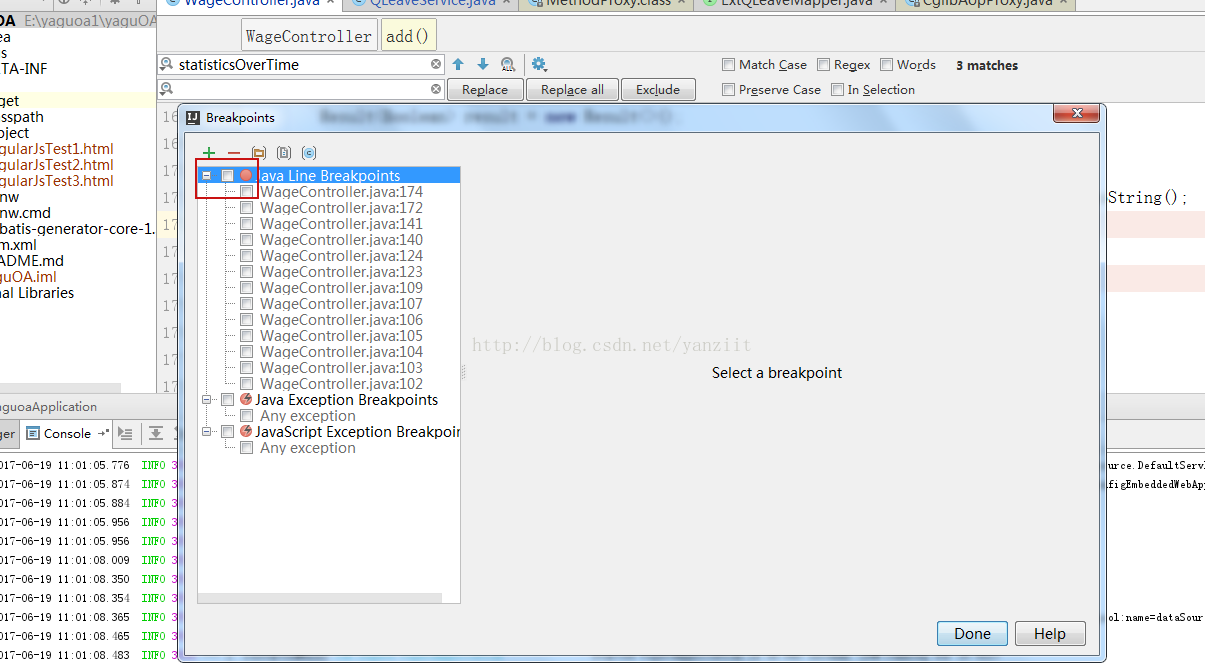Toggle checkbox for WageController.java:172
Image resolution: width=1205 pixels, height=669 pixels.
point(246,207)
